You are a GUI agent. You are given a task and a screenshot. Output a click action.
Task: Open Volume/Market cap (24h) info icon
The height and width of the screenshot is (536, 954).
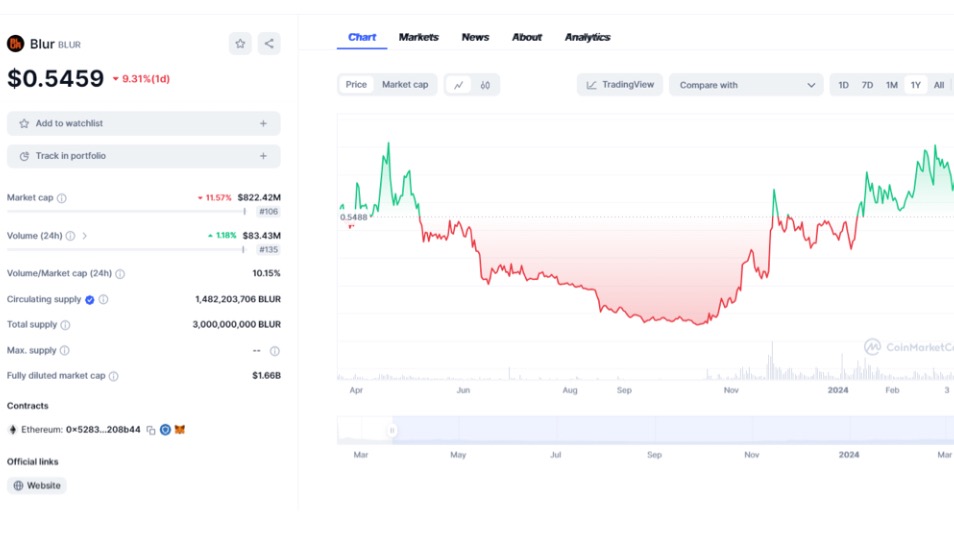tap(120, 274)
